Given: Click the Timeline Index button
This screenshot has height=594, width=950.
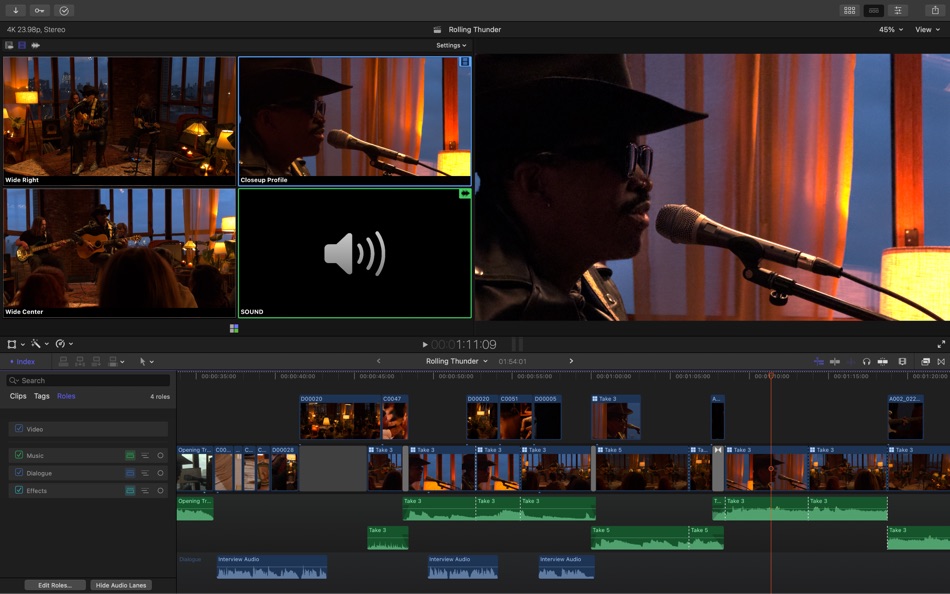Looking at the screenshot, I should click(x=24, y=361).
